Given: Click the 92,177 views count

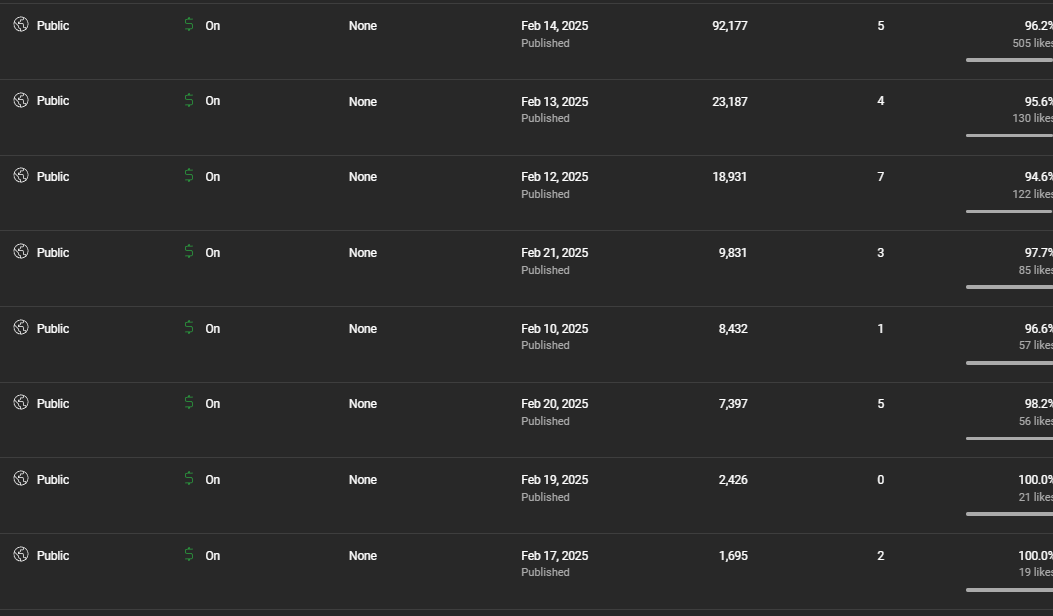Looking at the screenshot, I should [730, 26].
